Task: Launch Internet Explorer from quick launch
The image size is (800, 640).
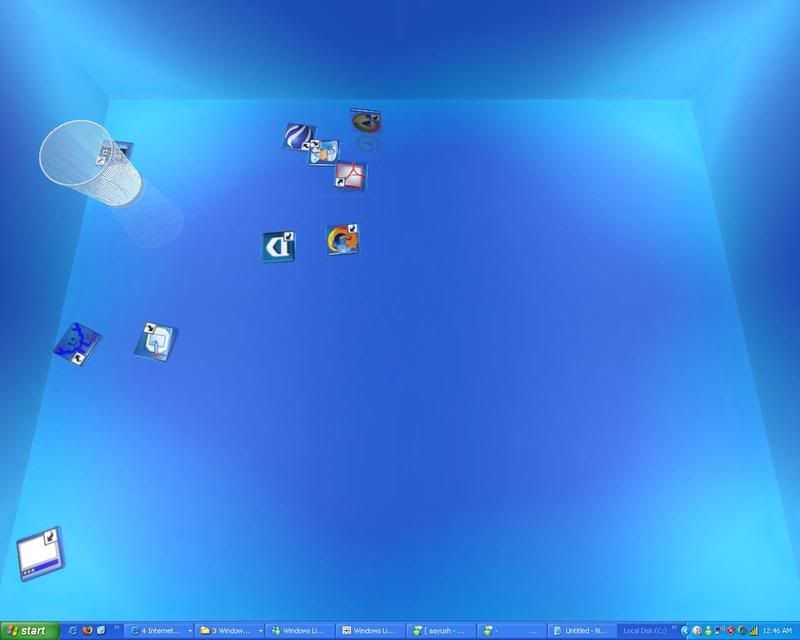Action: pyautogui.click(x=72, y=631)
